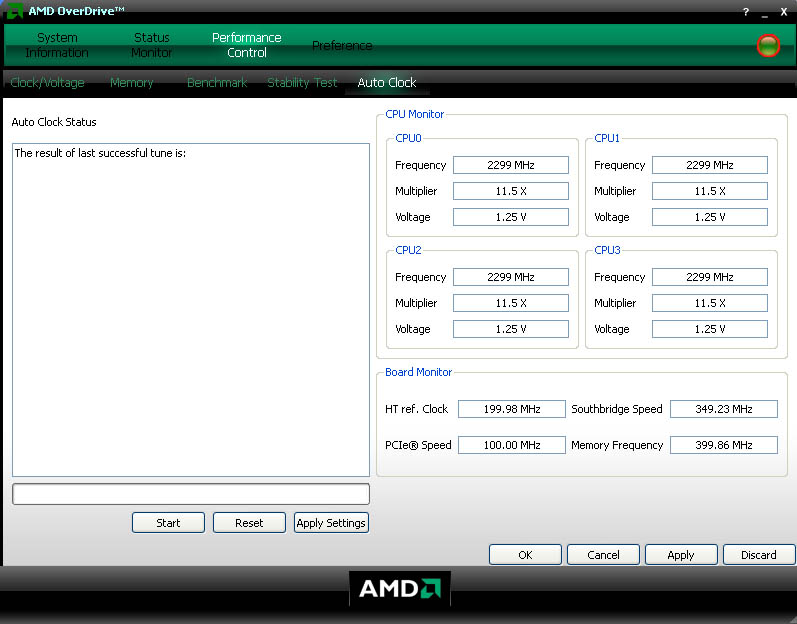Click the 'Memory Frequency' label
Screen dimensions: 797x624
pos(617,445)
